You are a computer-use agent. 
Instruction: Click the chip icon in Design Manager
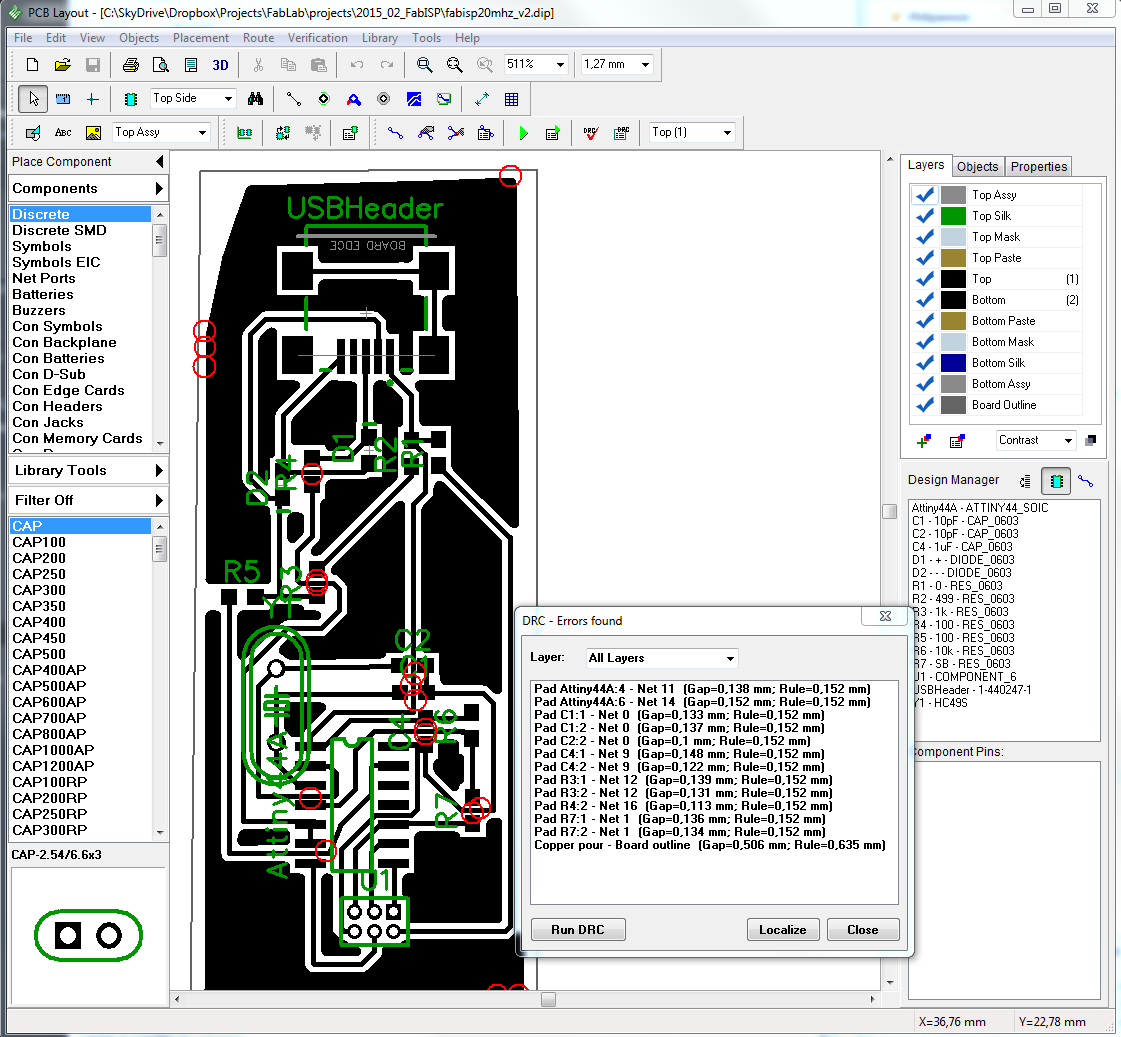tap(1056, 481)
